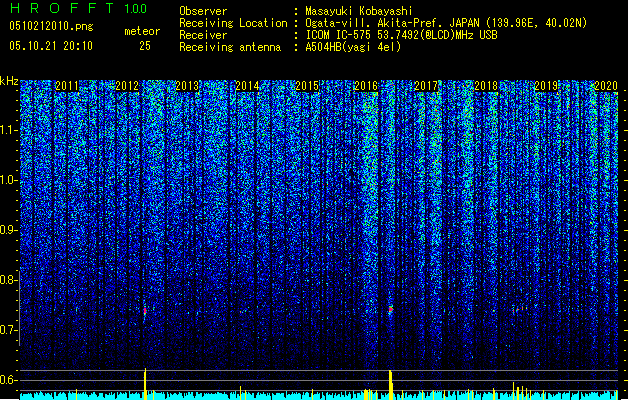Click the tall yellow intensity spike near 2016
The image size is (629, 400).
(x=391, y=385)
